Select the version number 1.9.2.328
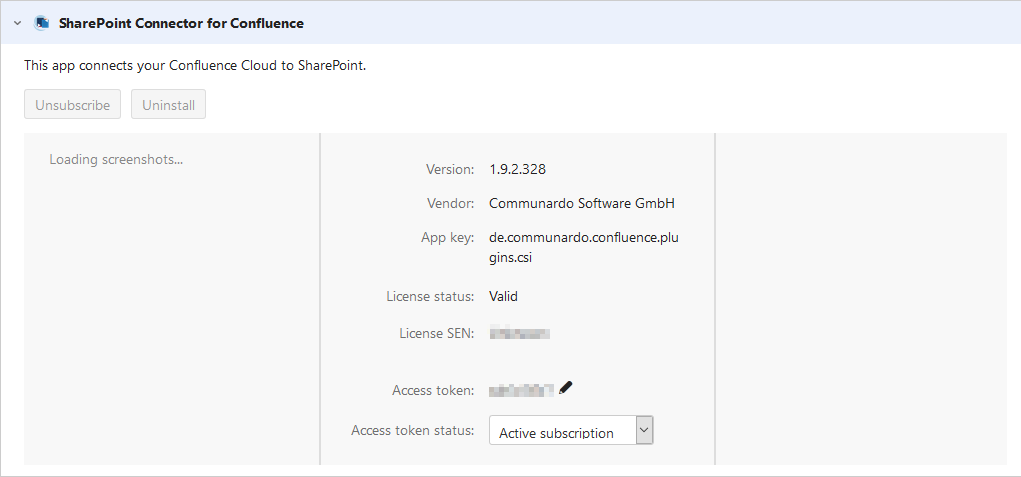The height and width of the screenshot is (477, 1021). pyautogui.click(x=517, y=169)
